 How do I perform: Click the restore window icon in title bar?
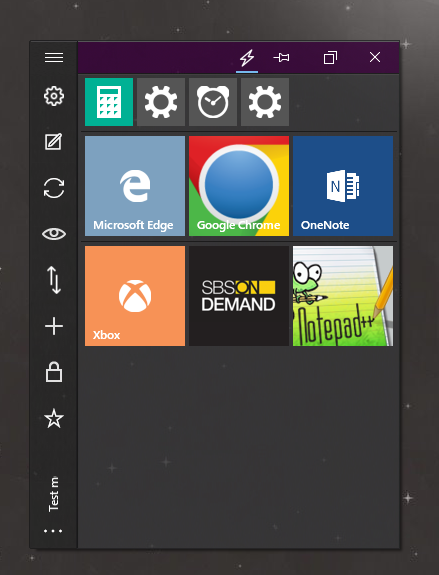click(330, 58)
